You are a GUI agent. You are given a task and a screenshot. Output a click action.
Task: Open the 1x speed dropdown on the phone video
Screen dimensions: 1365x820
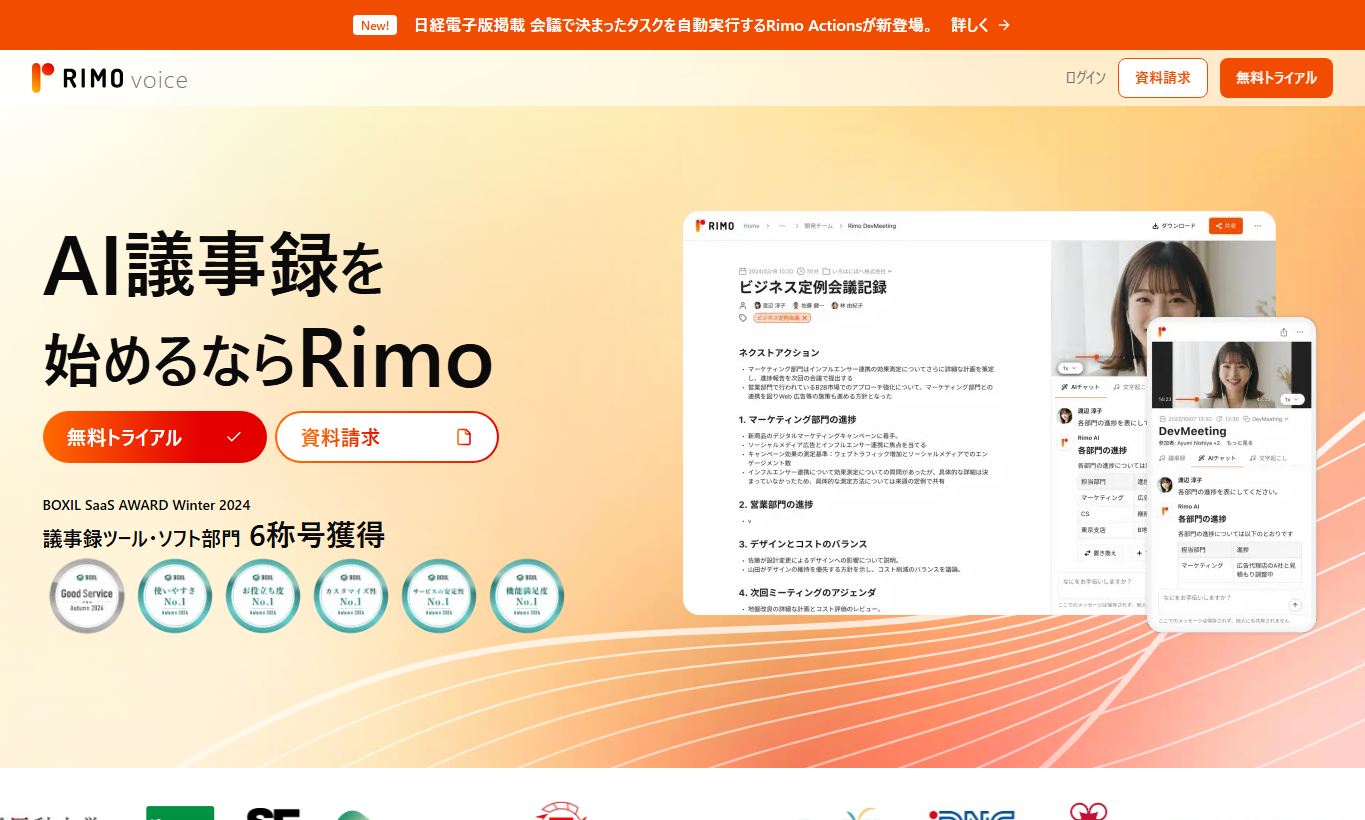pyautogui.click(x=1292, y=399)
